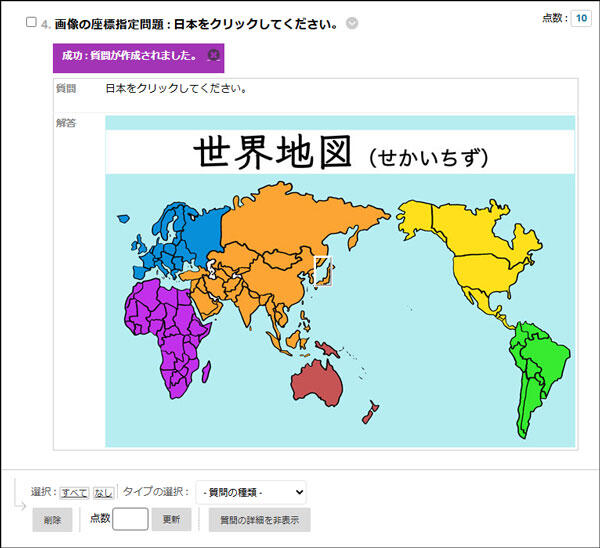600x548 pixels.
Task: Click the 削除 delete button
Action: 52,520
